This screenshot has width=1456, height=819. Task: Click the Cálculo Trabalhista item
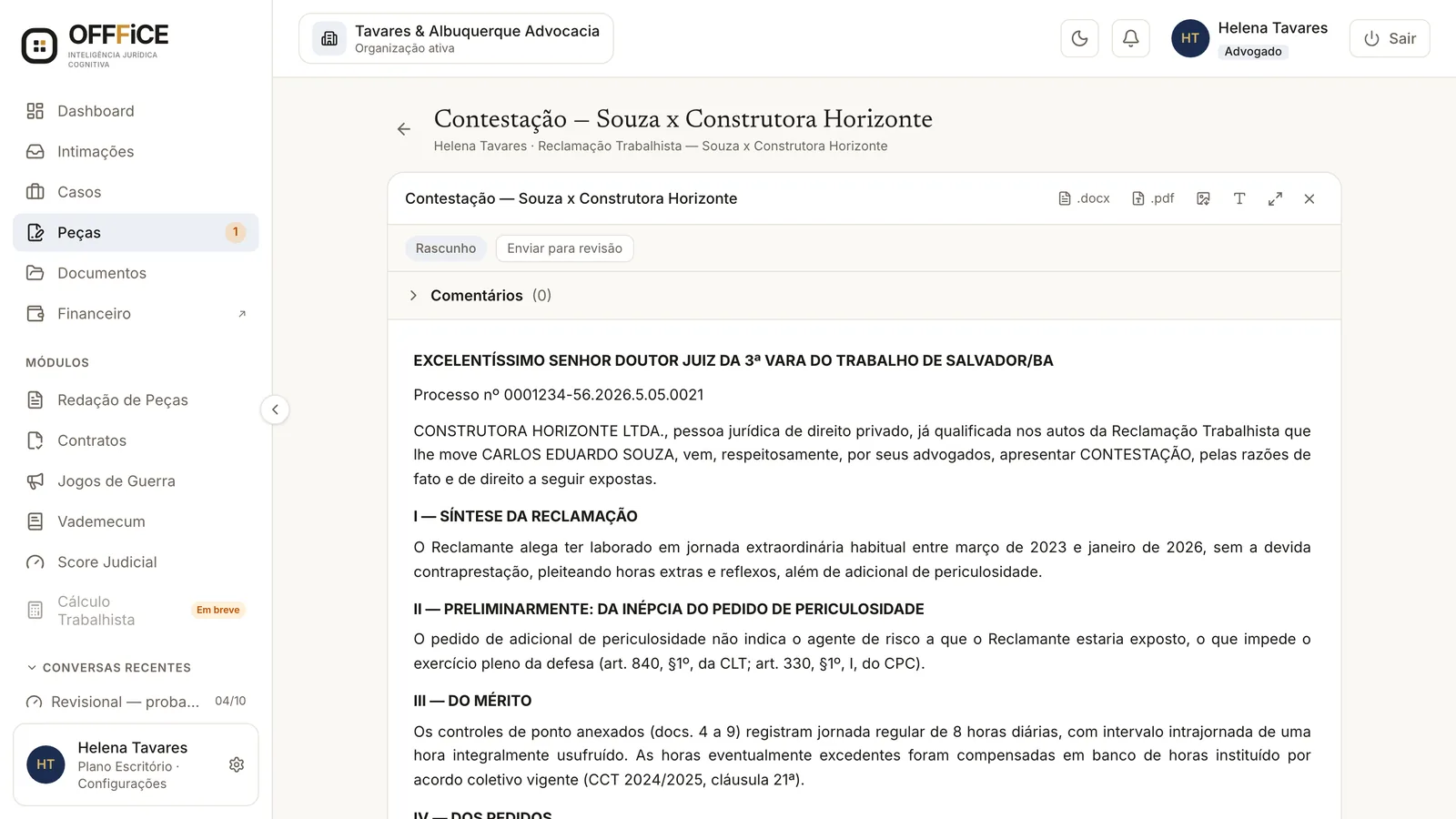pos(136,610)
